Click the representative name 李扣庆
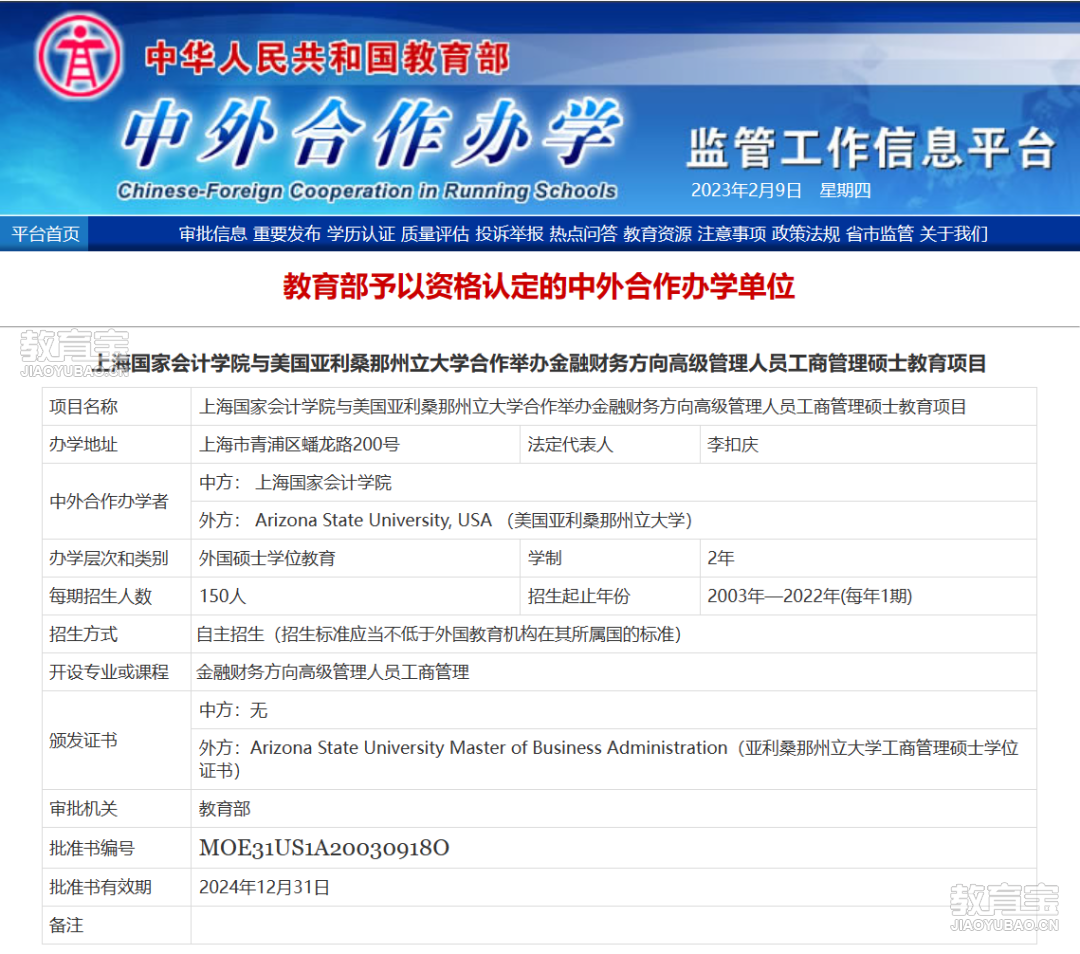 pyautogui.click(x=733, y=444)
